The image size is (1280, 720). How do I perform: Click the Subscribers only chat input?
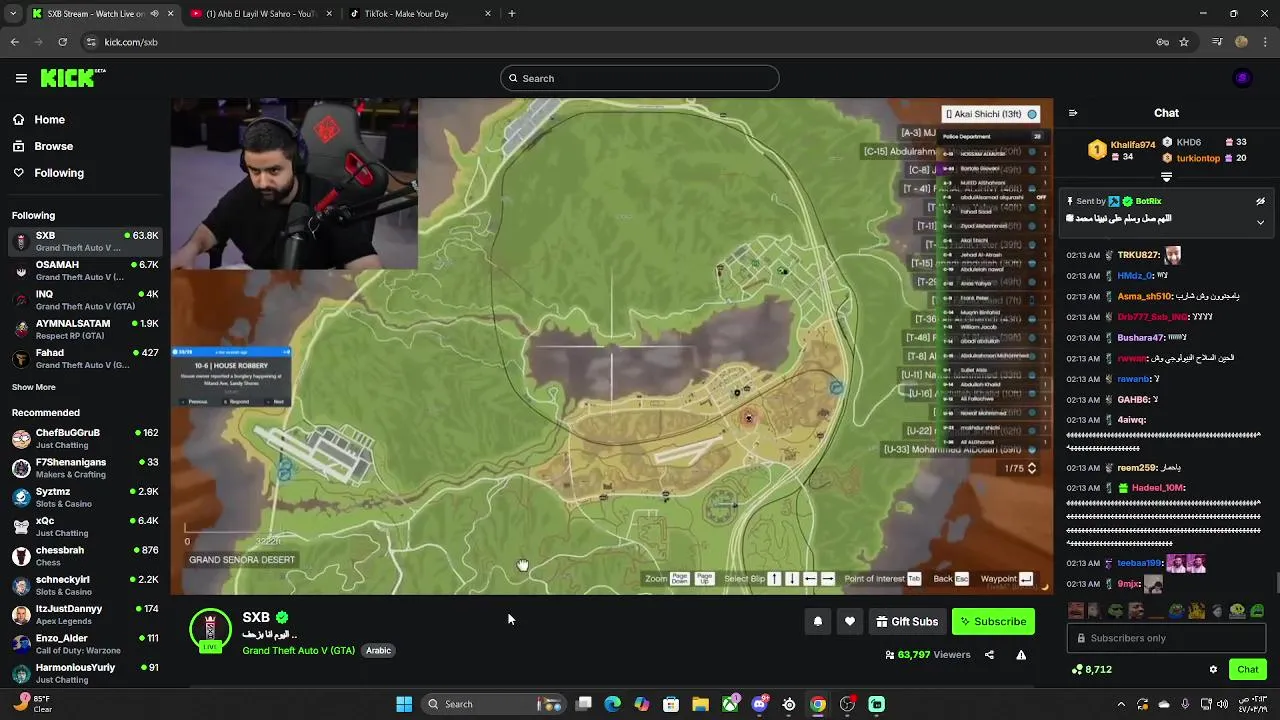click(x=1166, y=638)
